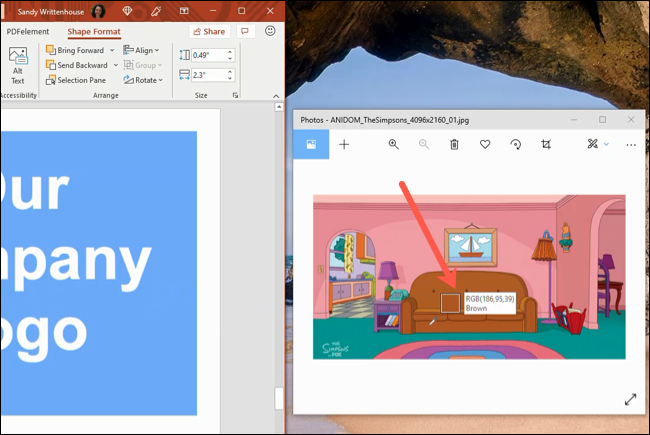
Task: Click the brown color swatch on the couch
Action: tap(450, 303)
